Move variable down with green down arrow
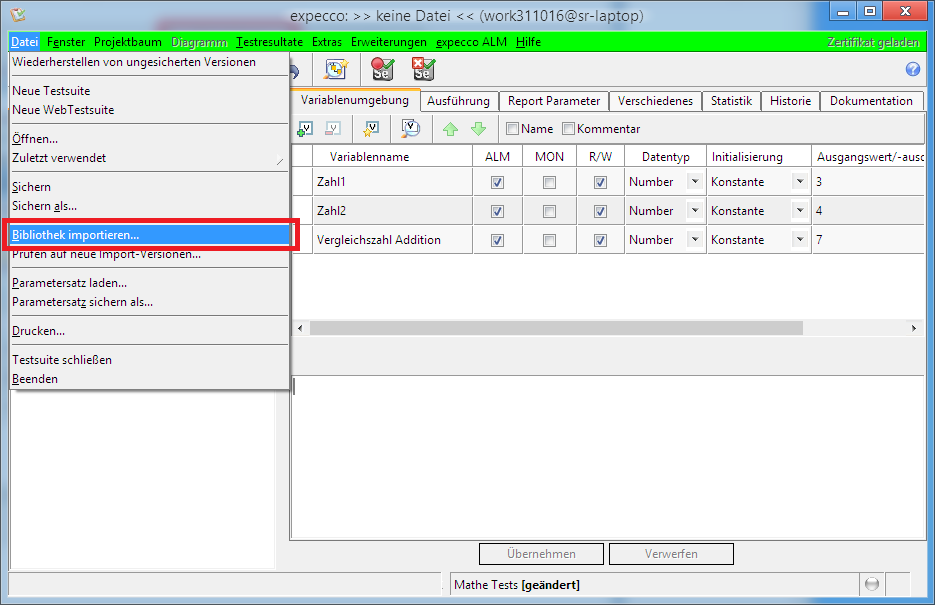The image size is (935, 605). 478,129
